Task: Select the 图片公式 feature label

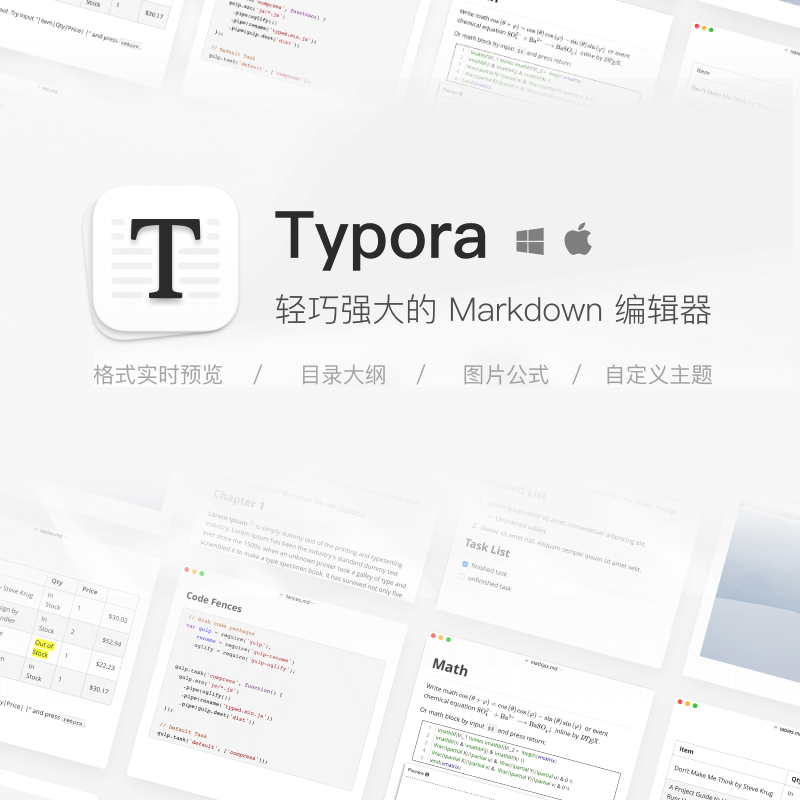Action: (x=506, y=376)
